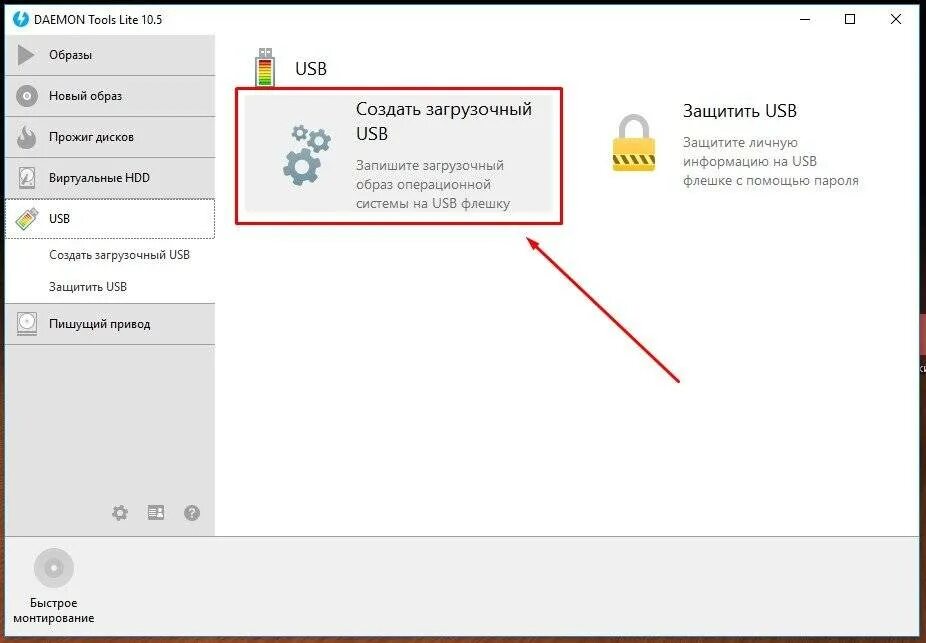Select the Новый образ menu label
Screen dimensions: 926x643
point(85,96)
